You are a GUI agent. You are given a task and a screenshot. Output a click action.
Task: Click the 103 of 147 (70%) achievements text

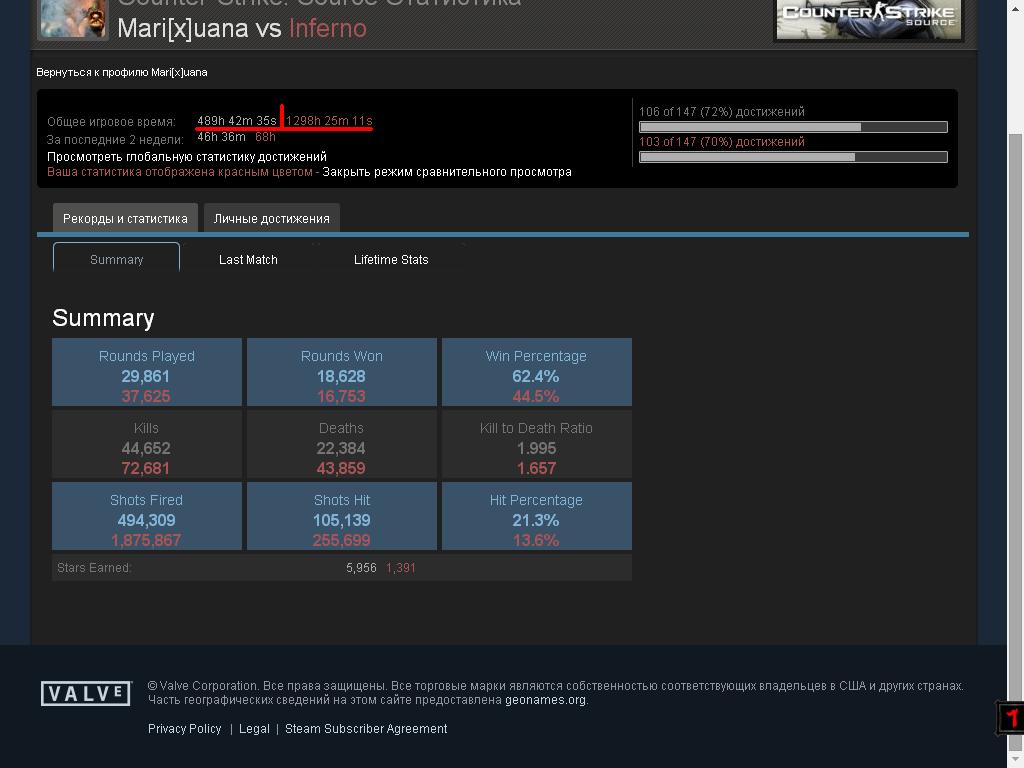722,142
